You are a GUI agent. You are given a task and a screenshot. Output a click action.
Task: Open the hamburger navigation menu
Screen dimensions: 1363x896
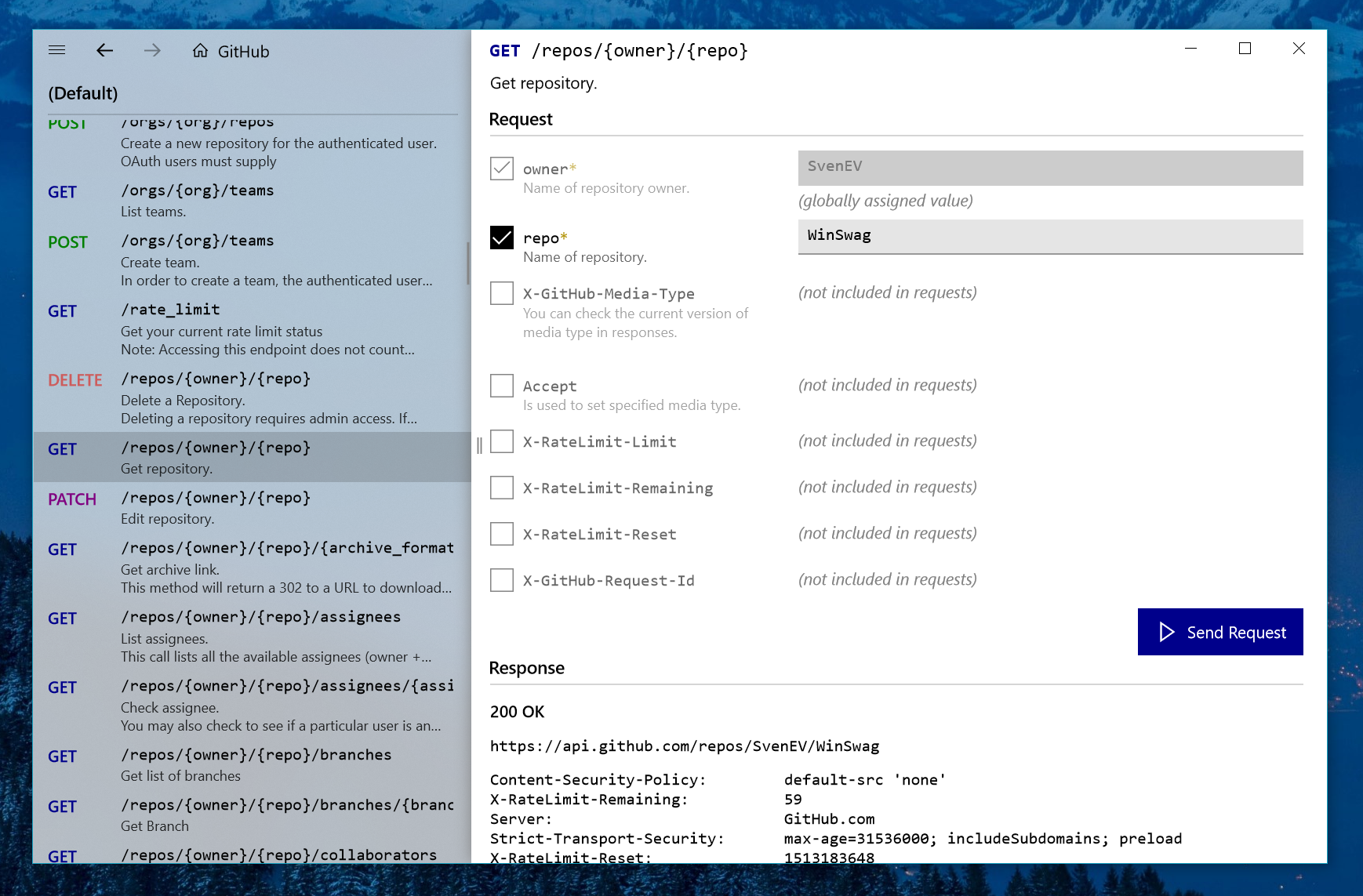tap(56, 50)
